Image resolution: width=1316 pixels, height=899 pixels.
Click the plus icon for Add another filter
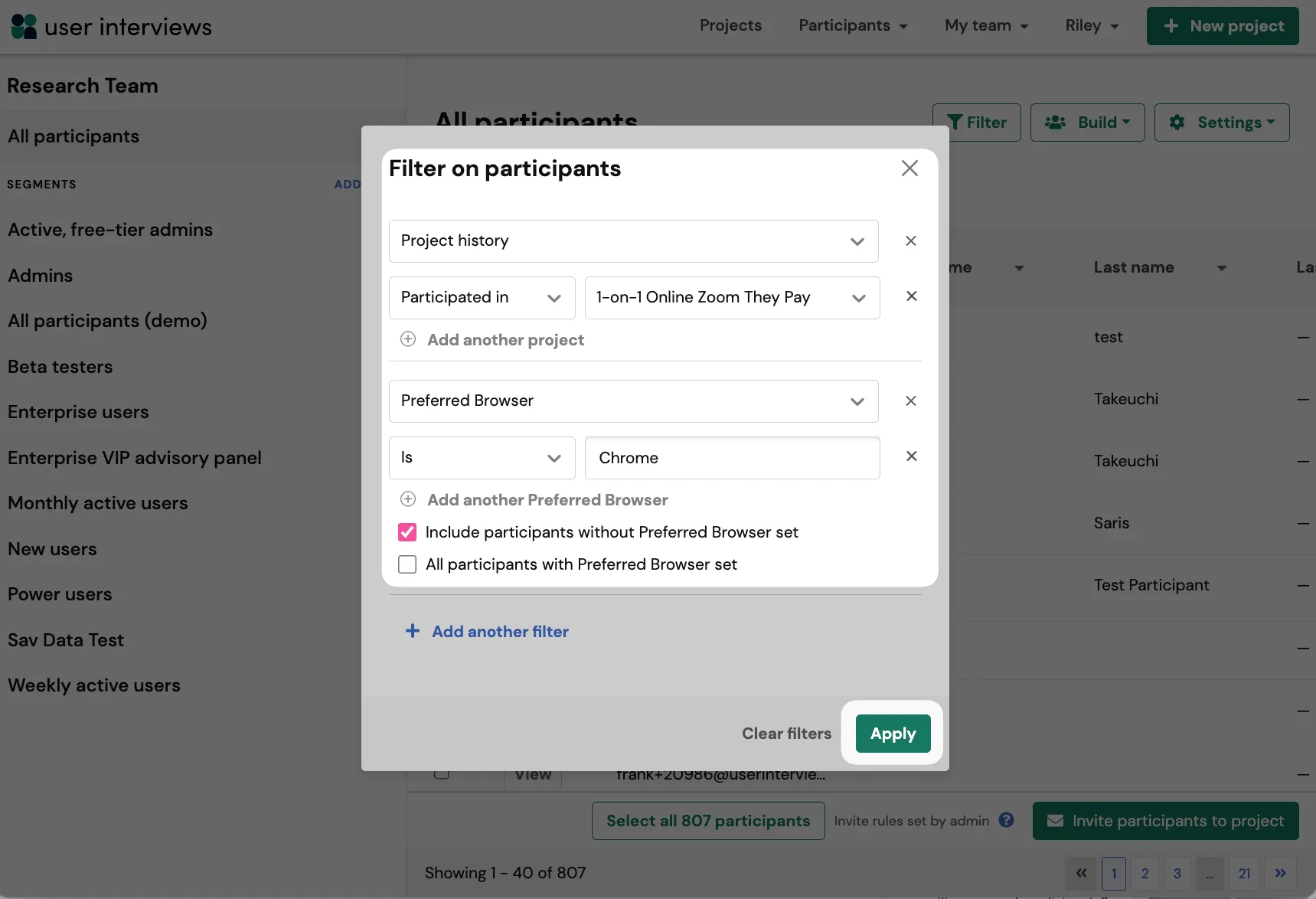click(x=413, y=631)
